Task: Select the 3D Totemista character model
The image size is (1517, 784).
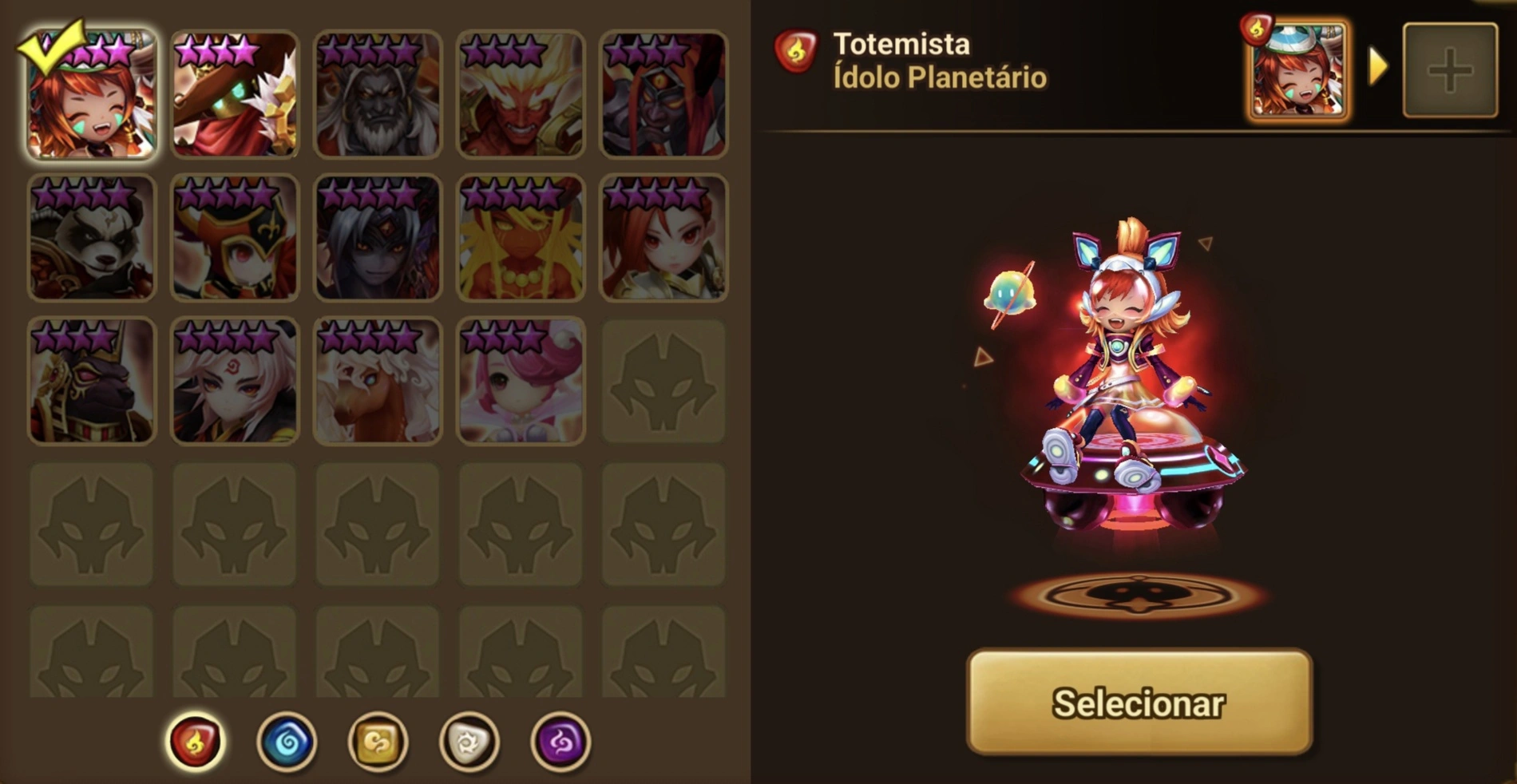Action: coord(1134,383)
